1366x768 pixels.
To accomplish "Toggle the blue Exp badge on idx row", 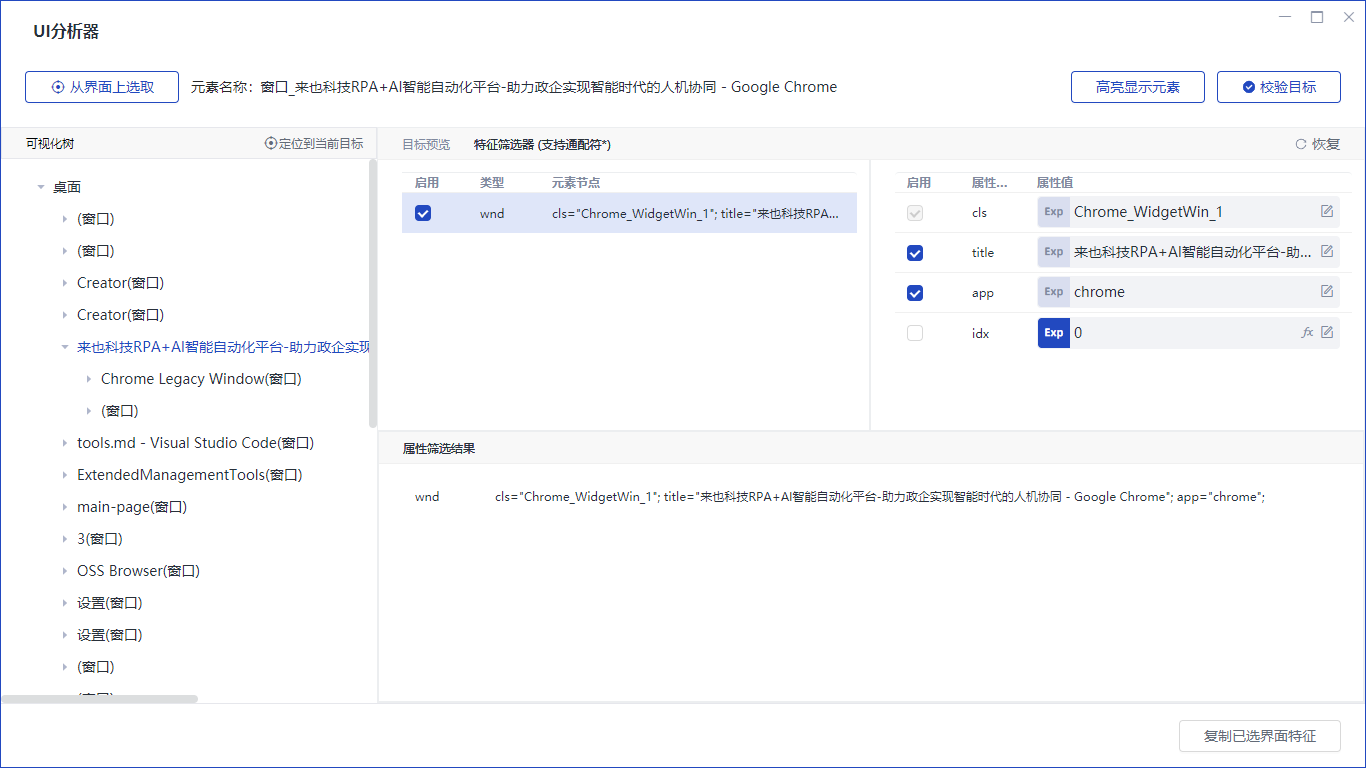I will [1054, 332].
